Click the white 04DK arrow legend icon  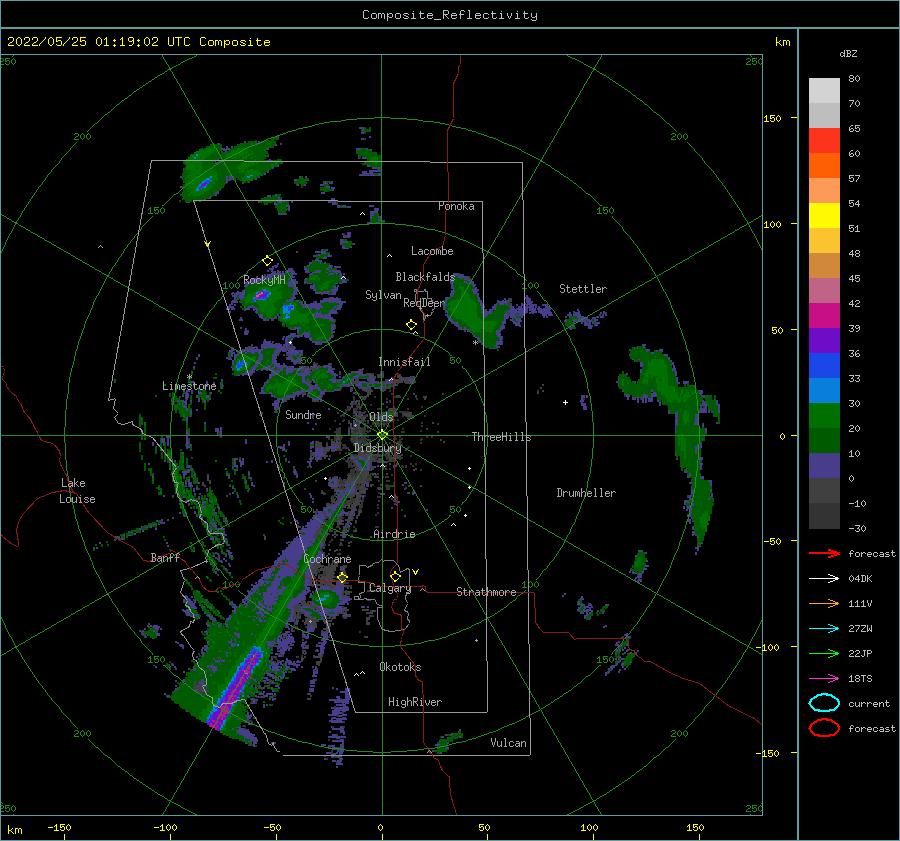[824, 579]
